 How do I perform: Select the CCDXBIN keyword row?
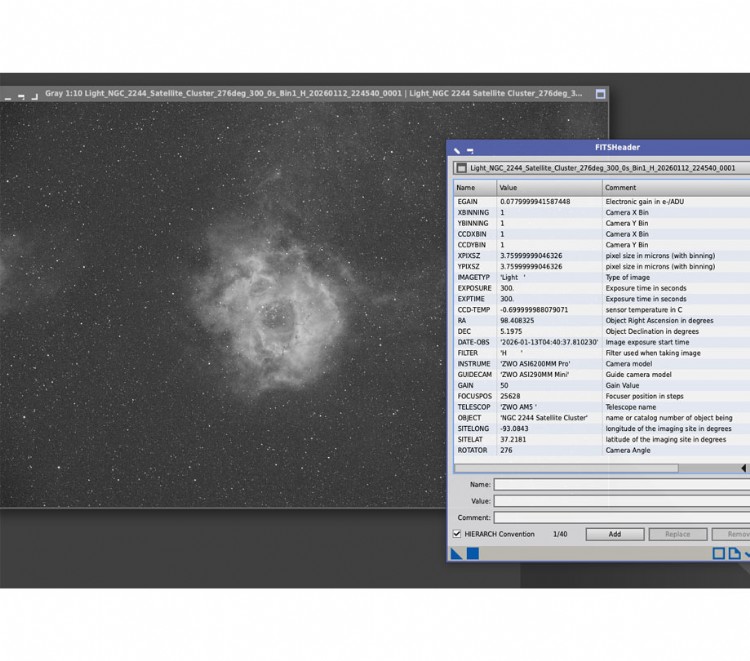602,234
